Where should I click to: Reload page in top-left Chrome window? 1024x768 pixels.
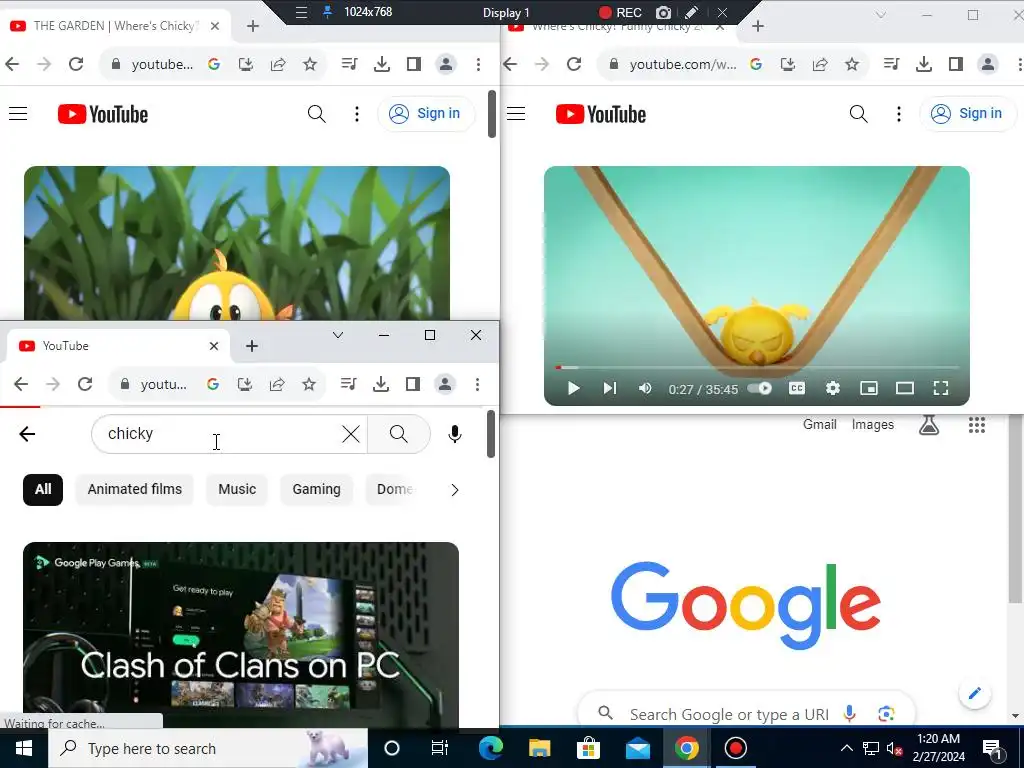click(76, 64)
